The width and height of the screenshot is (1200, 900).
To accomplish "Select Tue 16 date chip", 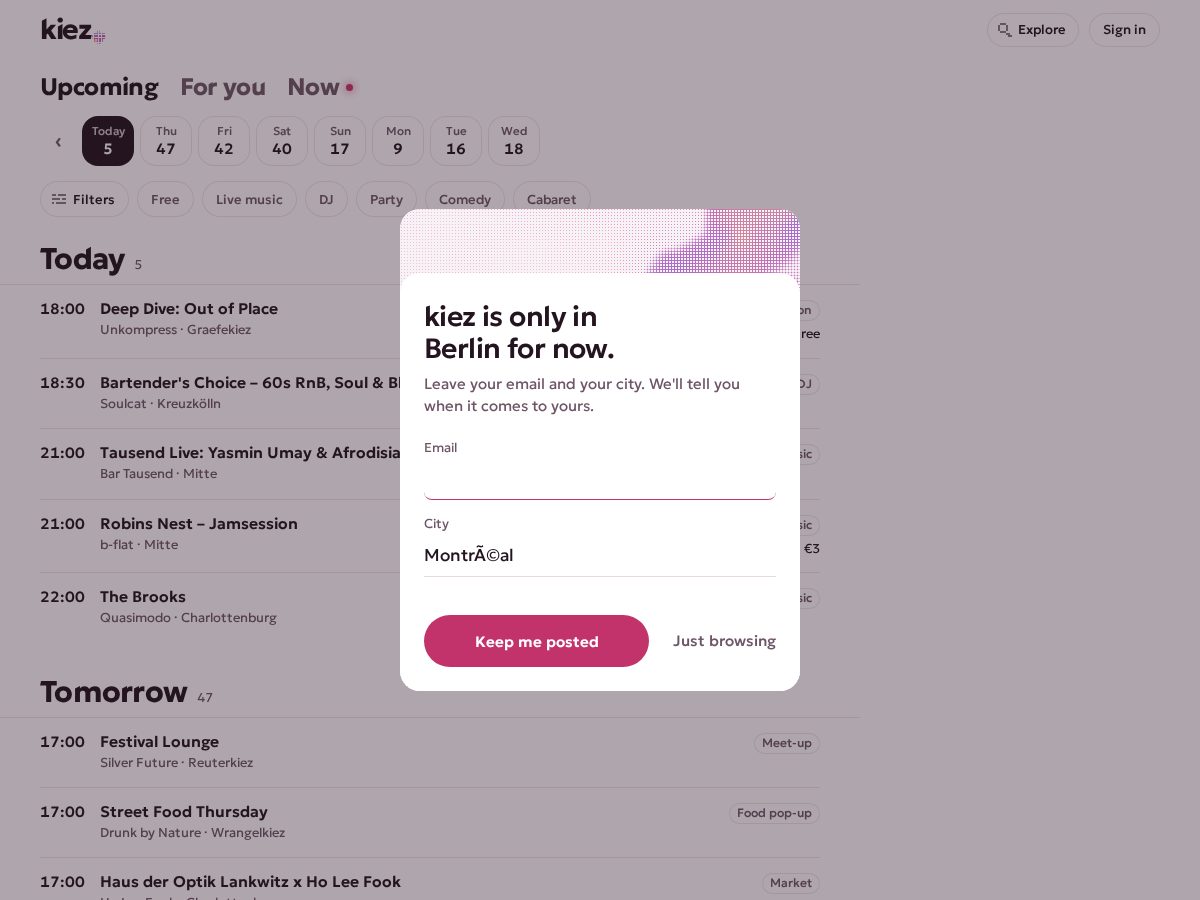I will pos(456,141).
